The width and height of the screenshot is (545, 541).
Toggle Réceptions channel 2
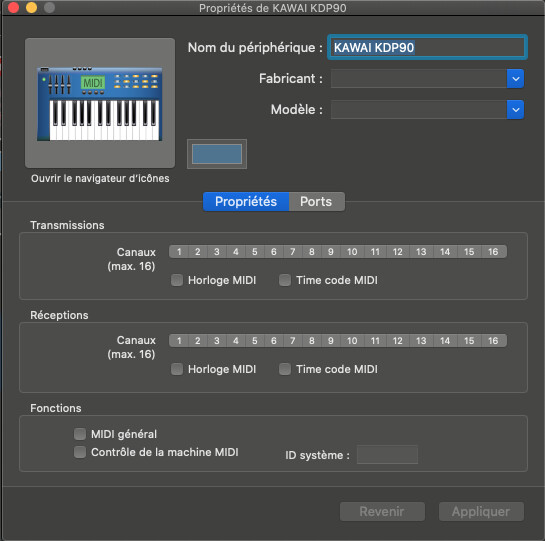pyautogui.click(x=198, y=341)
